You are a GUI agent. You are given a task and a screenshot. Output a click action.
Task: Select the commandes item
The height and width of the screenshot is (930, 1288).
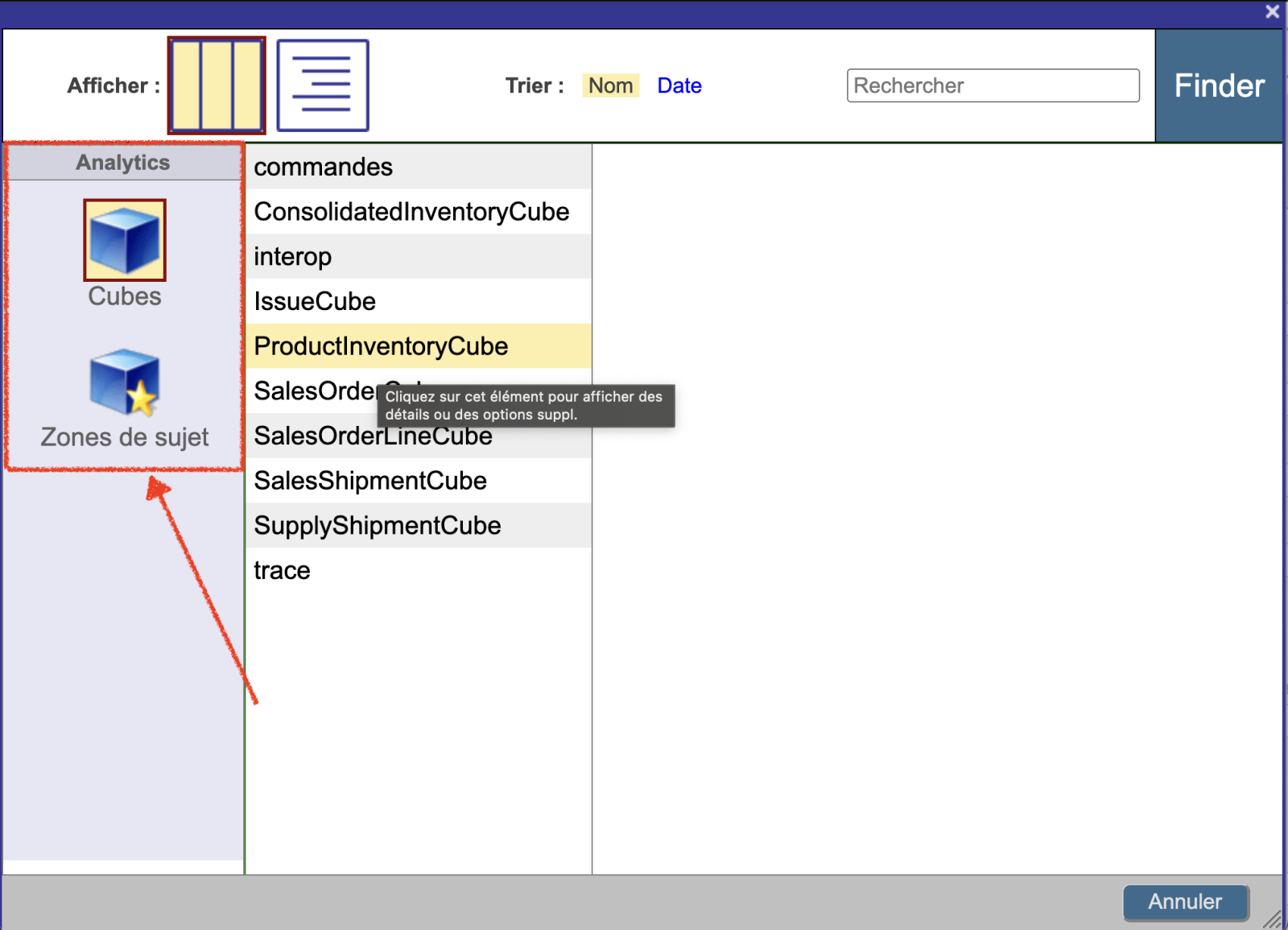click(x=324, y=167)
